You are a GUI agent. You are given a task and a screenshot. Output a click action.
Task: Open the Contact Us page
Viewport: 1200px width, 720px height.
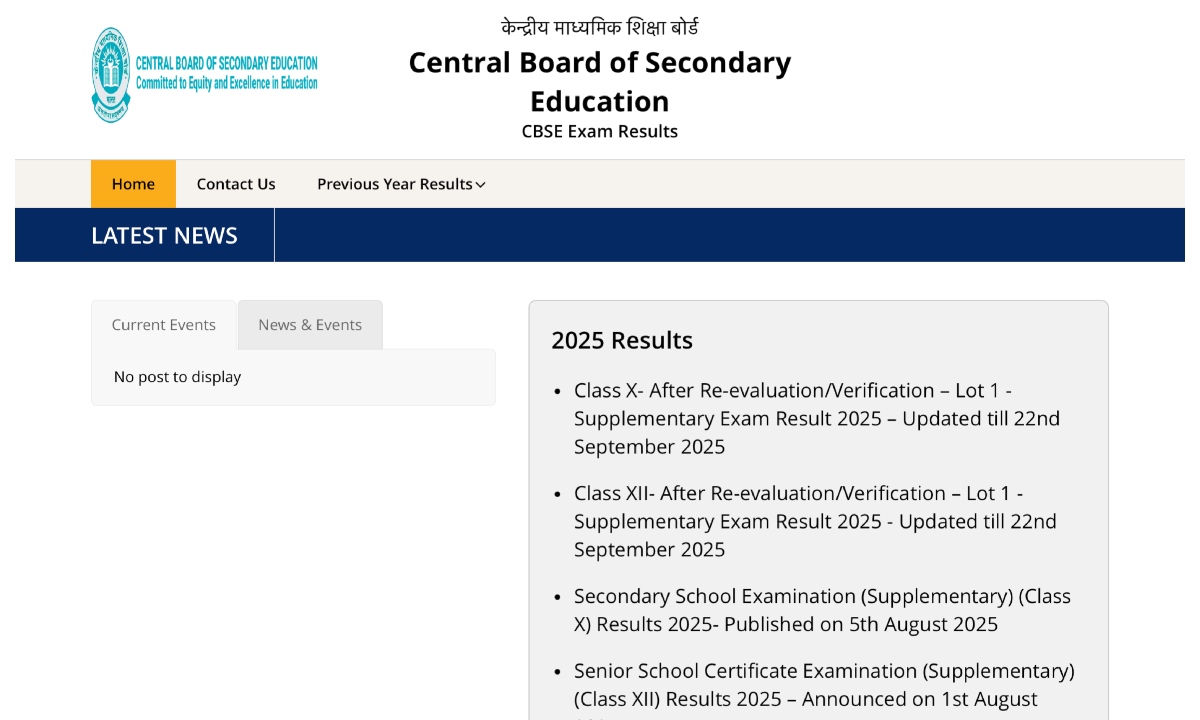(x=236, y=184)
